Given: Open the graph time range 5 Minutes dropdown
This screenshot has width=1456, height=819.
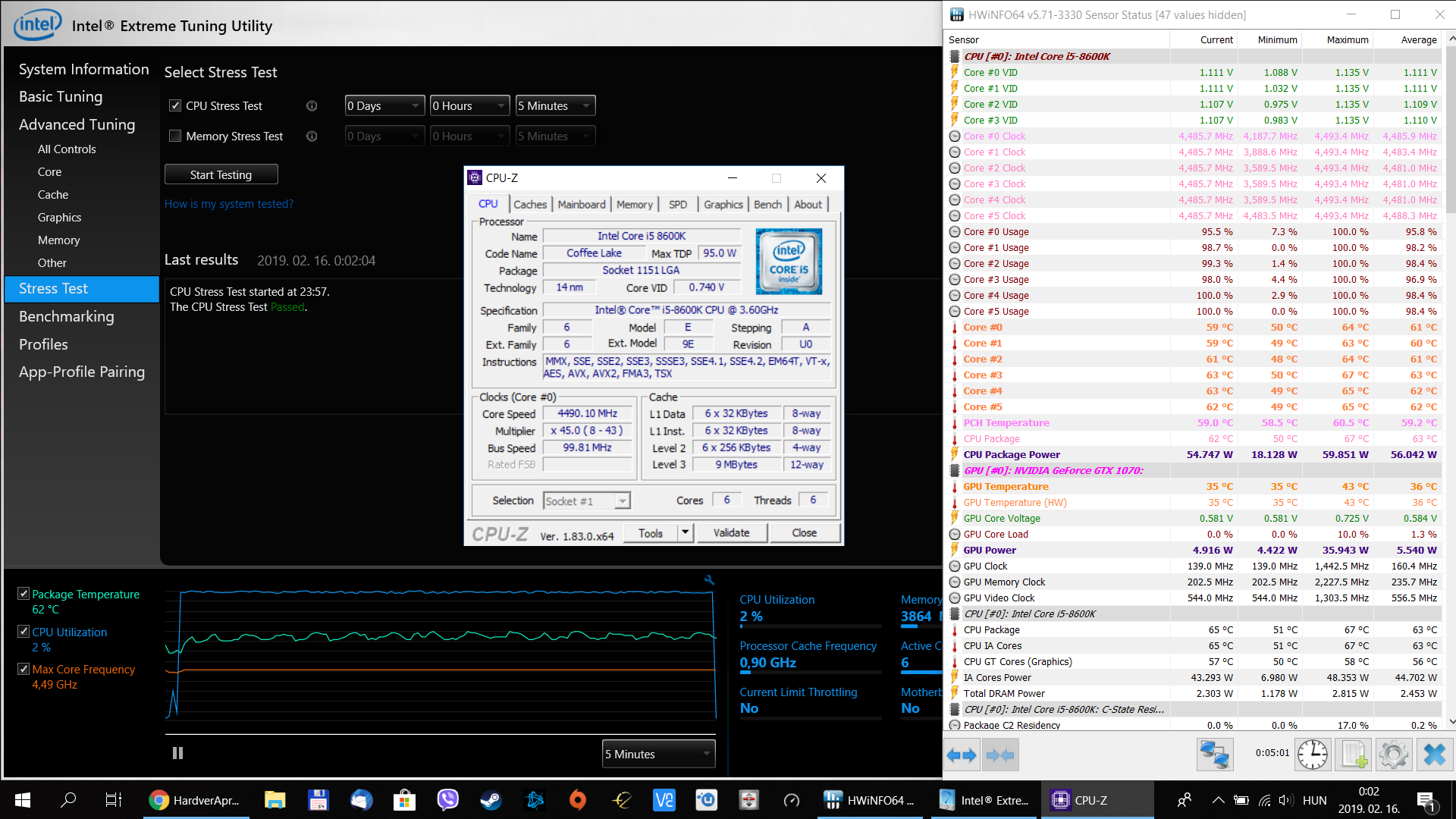Looking at the screenshot, I should tap(658, 754).
